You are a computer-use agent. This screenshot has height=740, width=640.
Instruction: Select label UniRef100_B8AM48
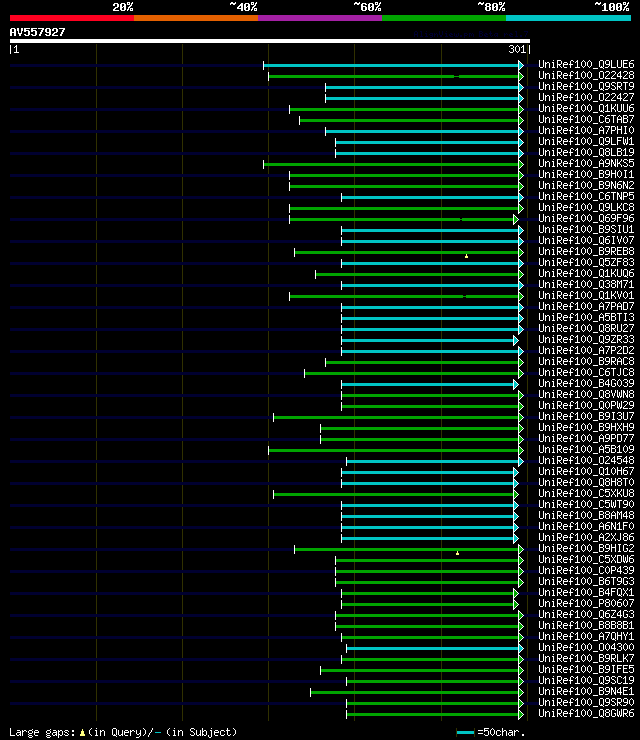(586, 515)
